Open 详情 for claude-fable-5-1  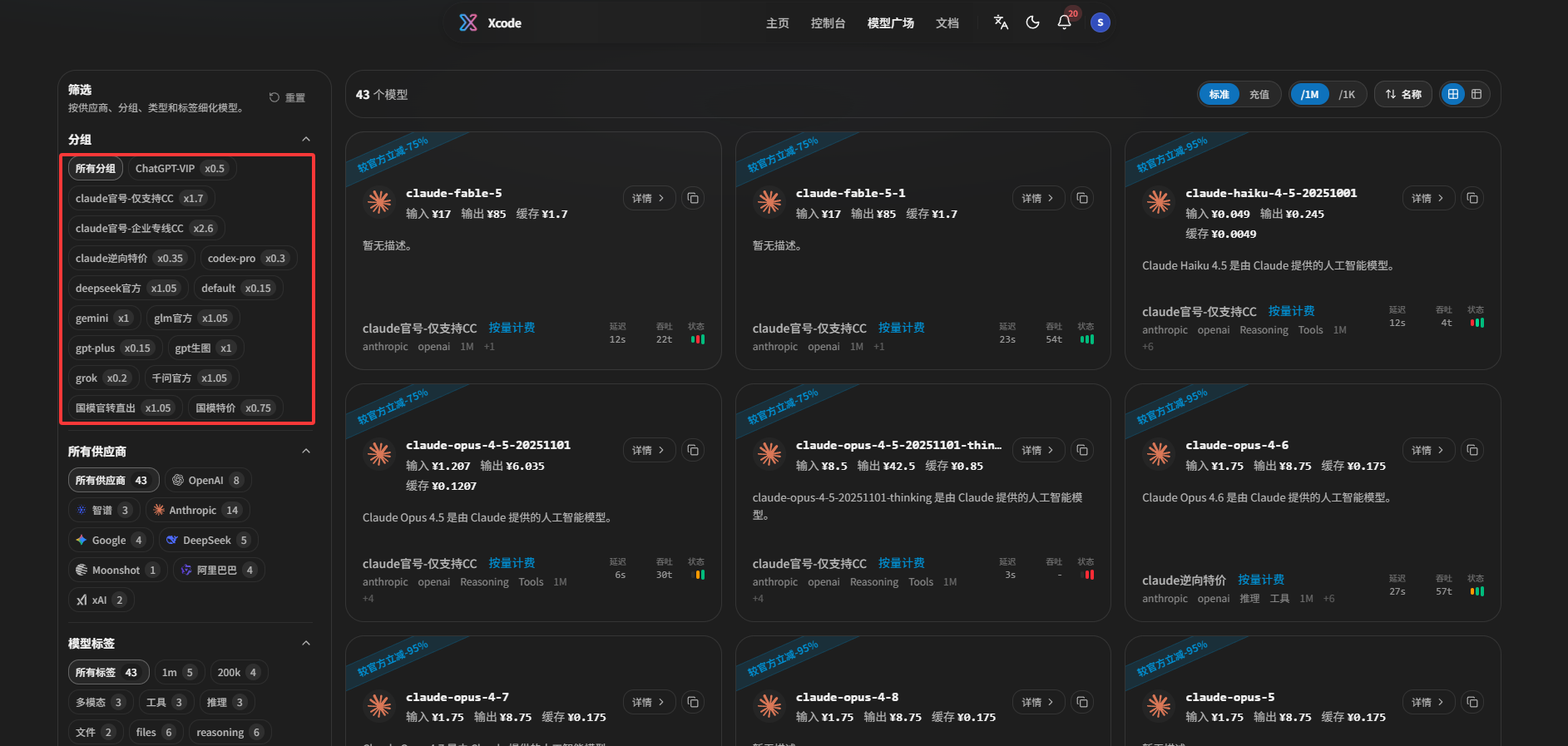[1038, 198]
